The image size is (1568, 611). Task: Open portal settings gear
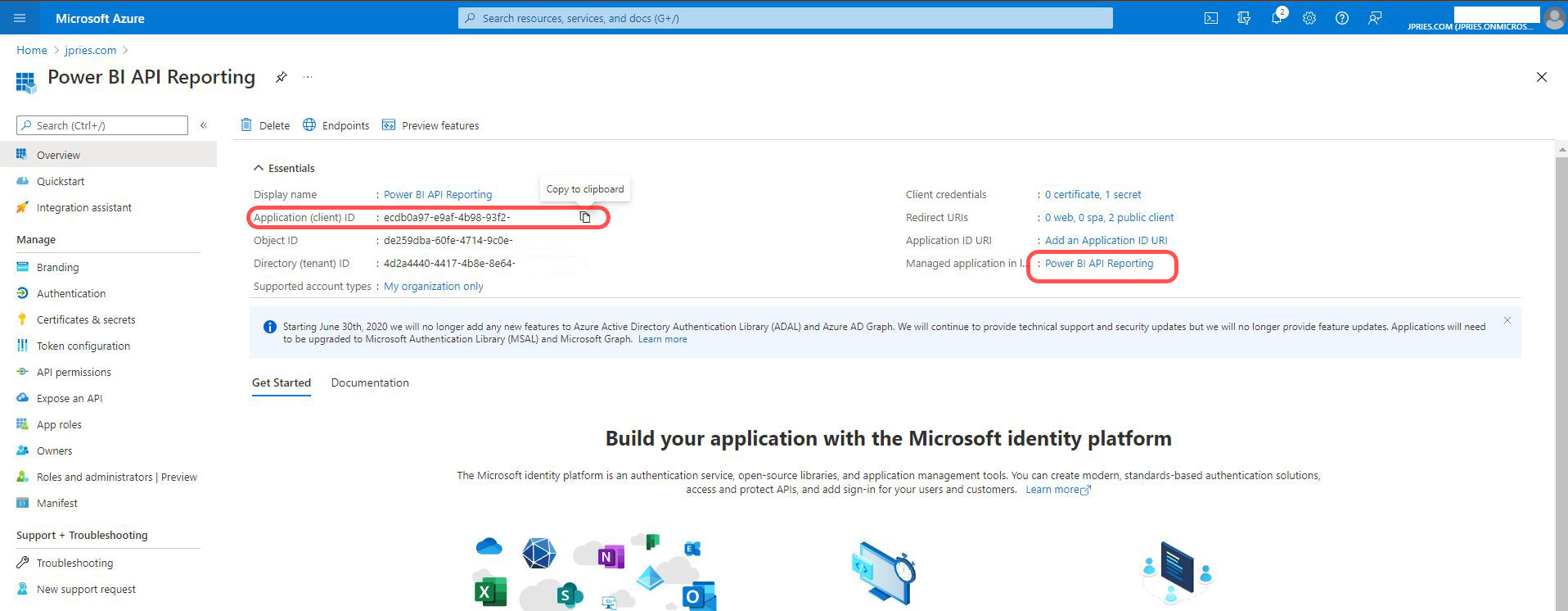[x=1309, y=18]
